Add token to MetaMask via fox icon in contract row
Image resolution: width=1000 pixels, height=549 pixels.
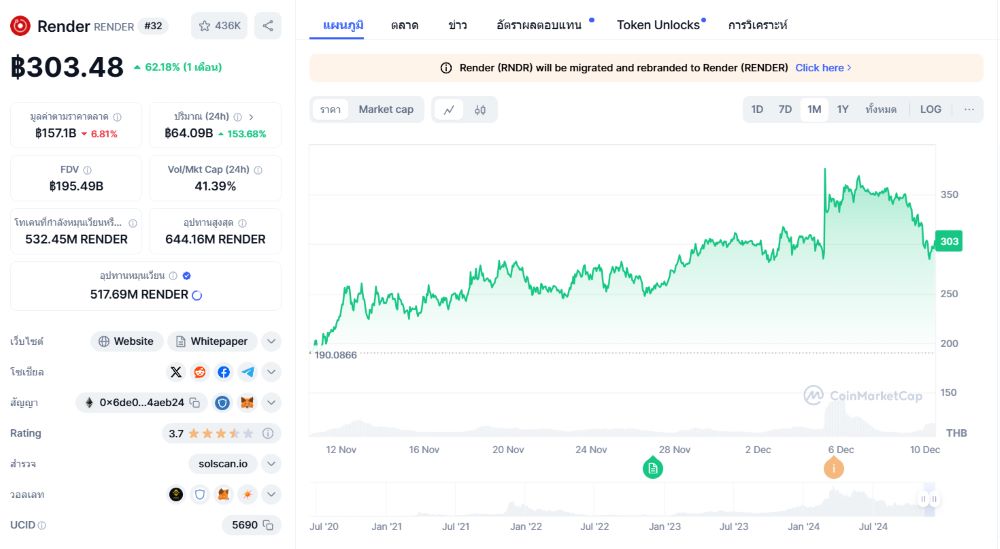pyautogui.click(x=247, y=402)
